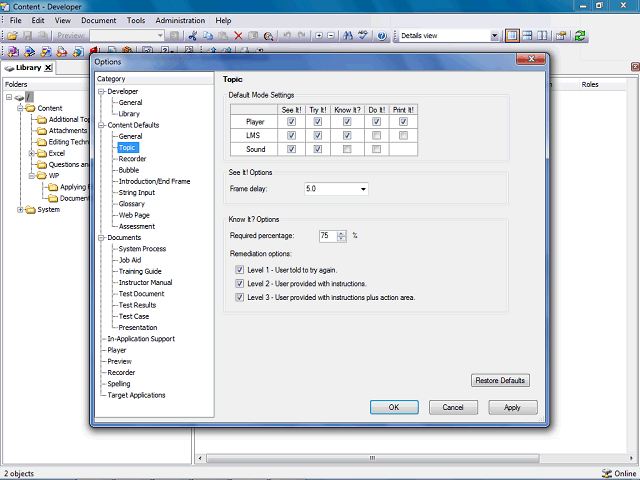Click the Roles column header
Image resolution: width=640 pixels, height=480 pixels.
pyautogui.click(x=590, y=84)
